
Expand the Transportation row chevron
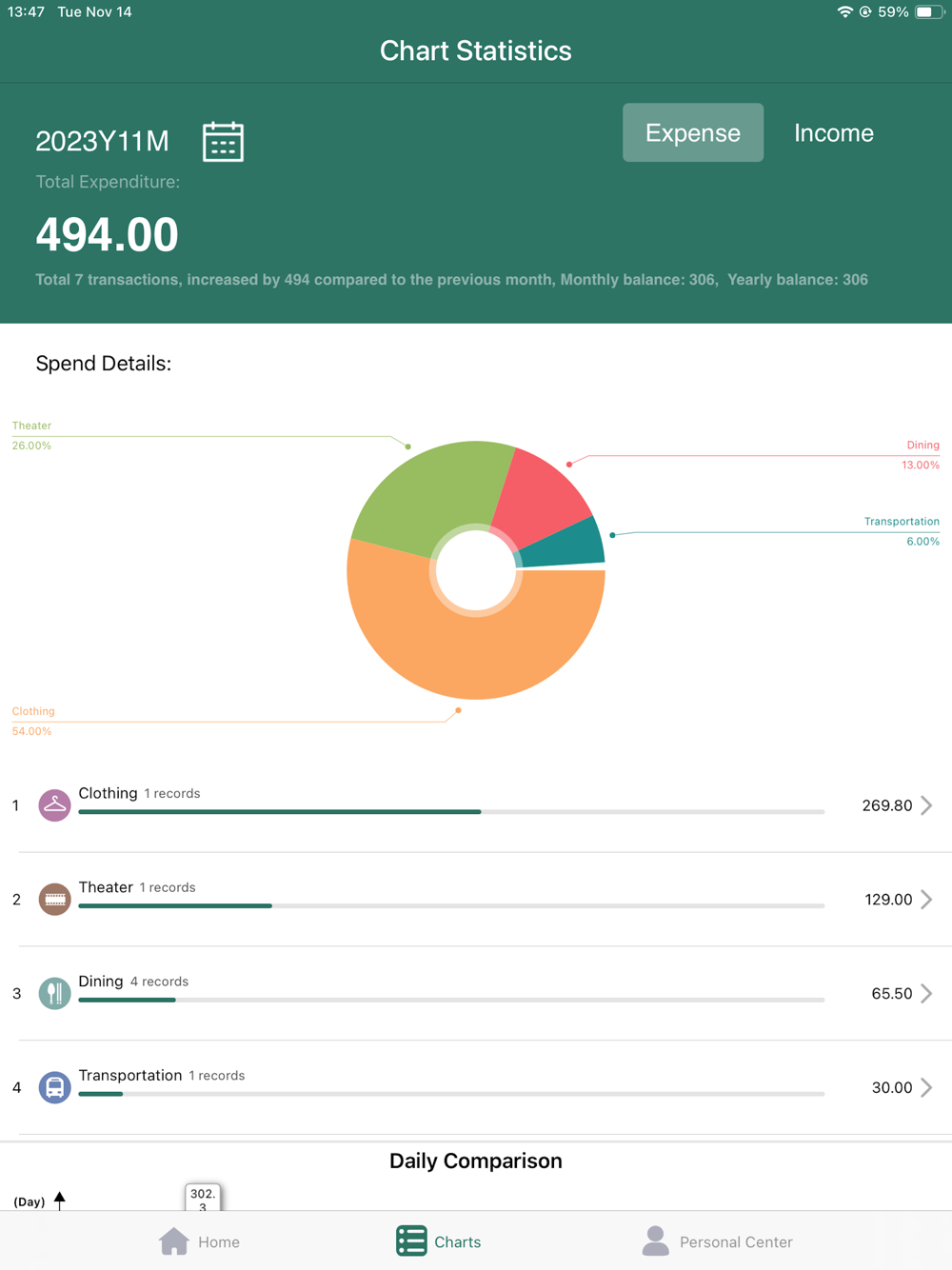click(926, 1087)
